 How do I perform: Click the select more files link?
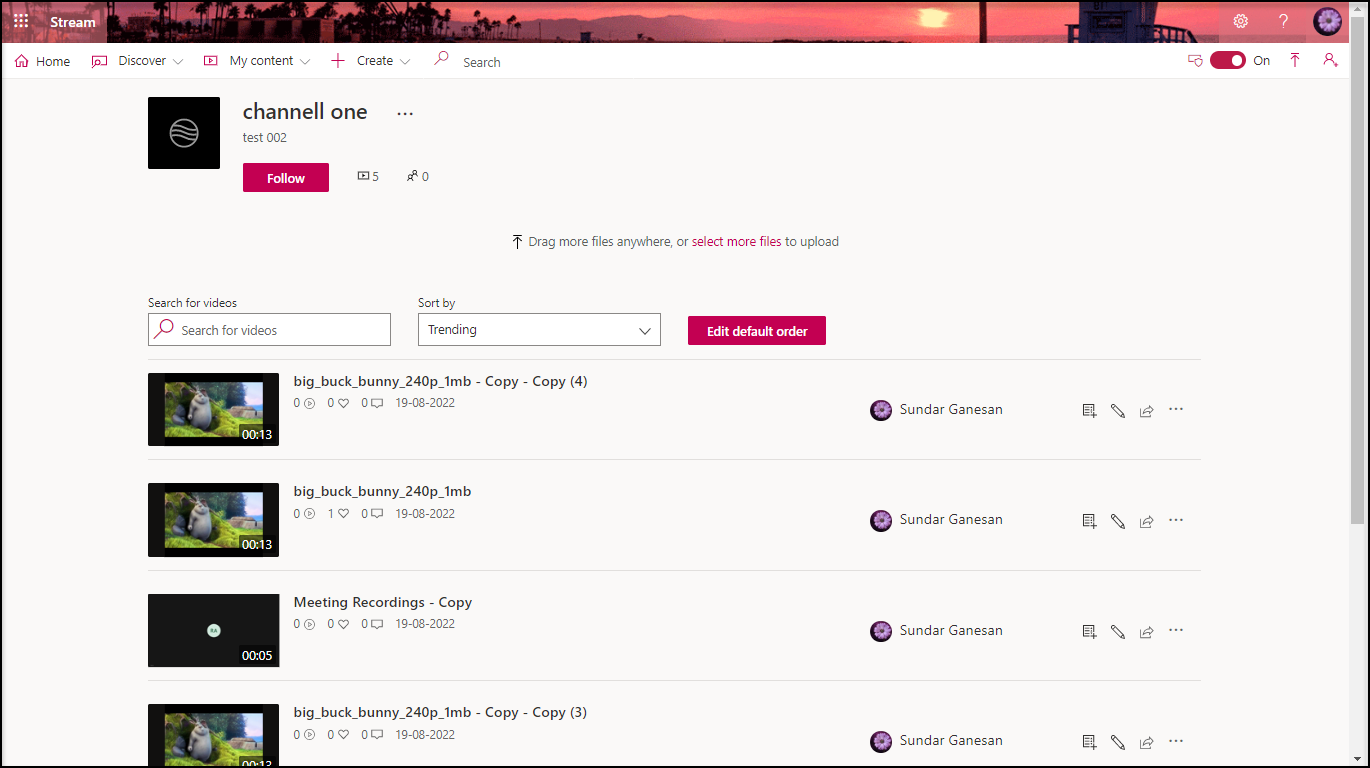[736, 242]
